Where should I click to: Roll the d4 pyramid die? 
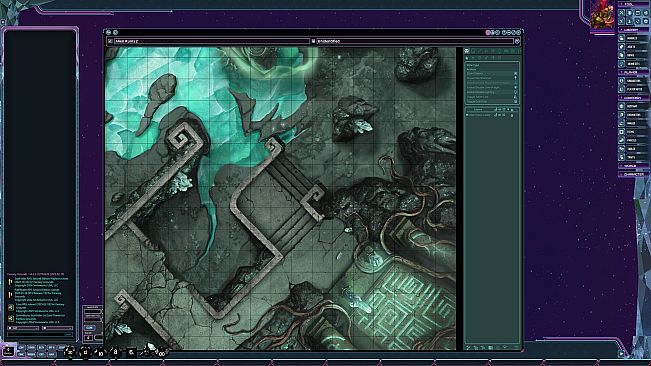tap(145, 352)
